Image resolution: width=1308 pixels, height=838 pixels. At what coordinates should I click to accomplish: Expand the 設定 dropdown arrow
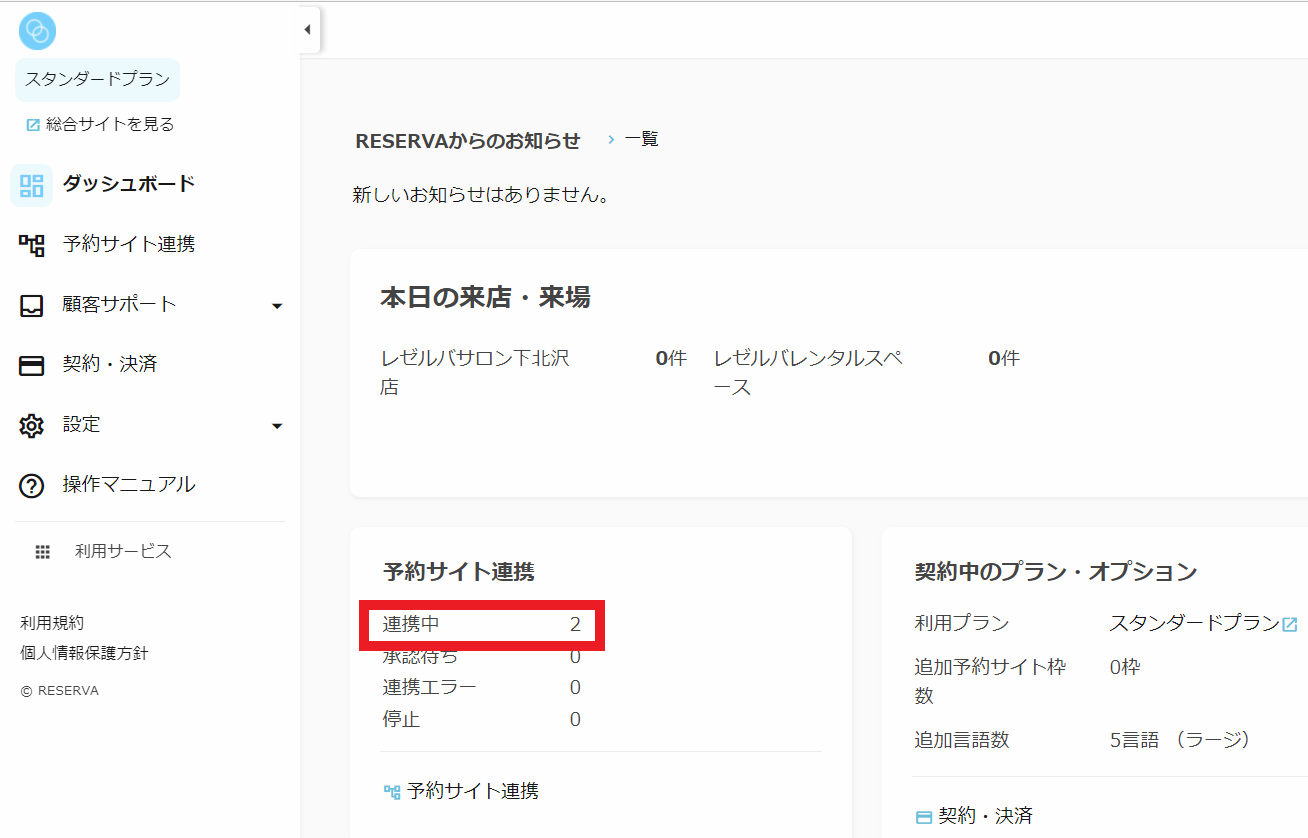(x=277, y=426)
